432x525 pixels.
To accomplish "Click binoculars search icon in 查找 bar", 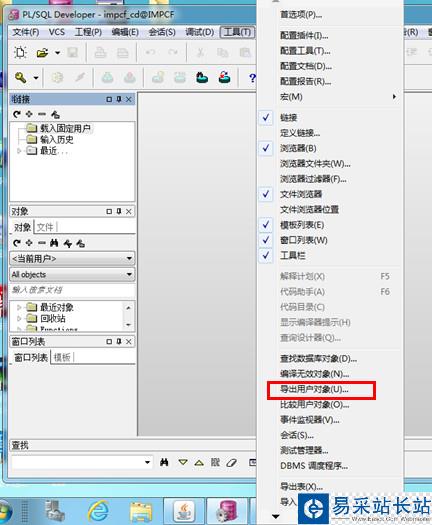I will coord(164,462).
